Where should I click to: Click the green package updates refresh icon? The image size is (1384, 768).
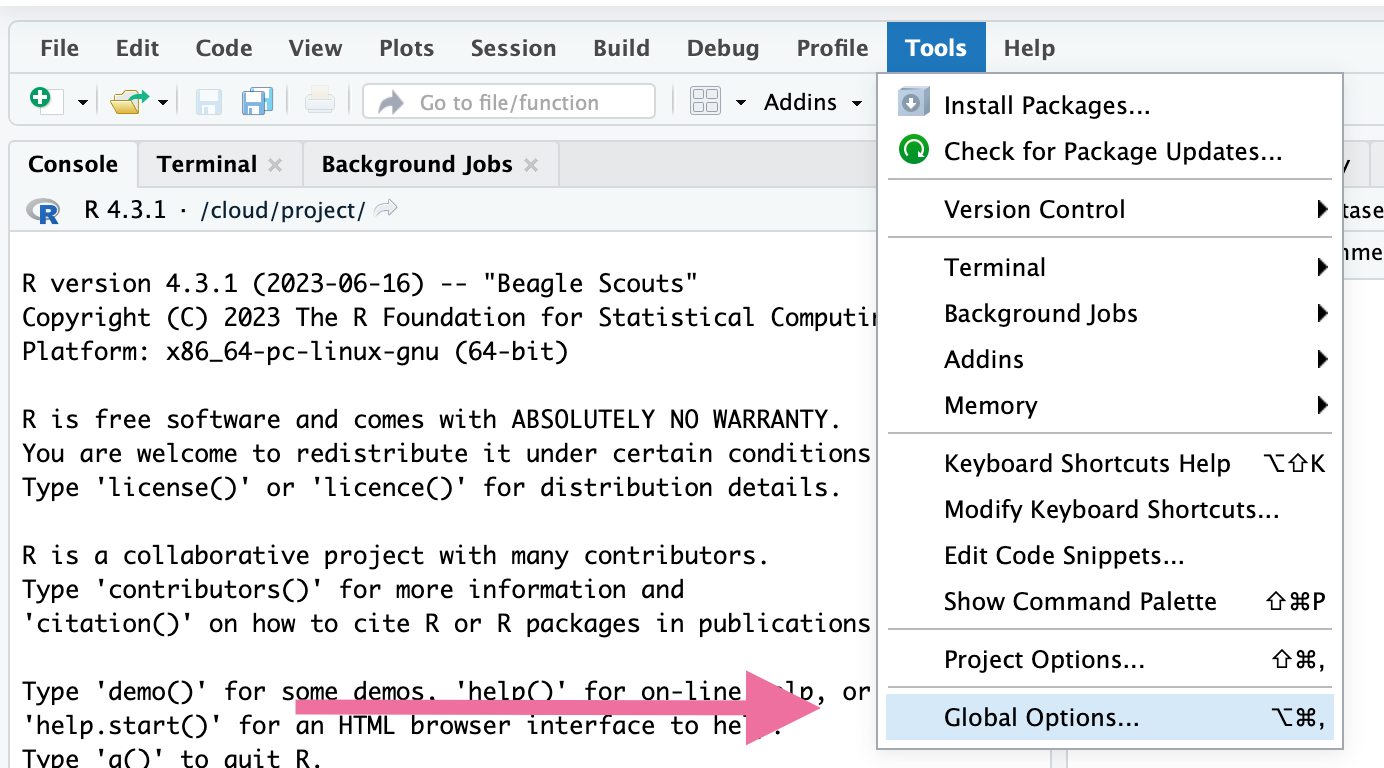pos(913,150)
